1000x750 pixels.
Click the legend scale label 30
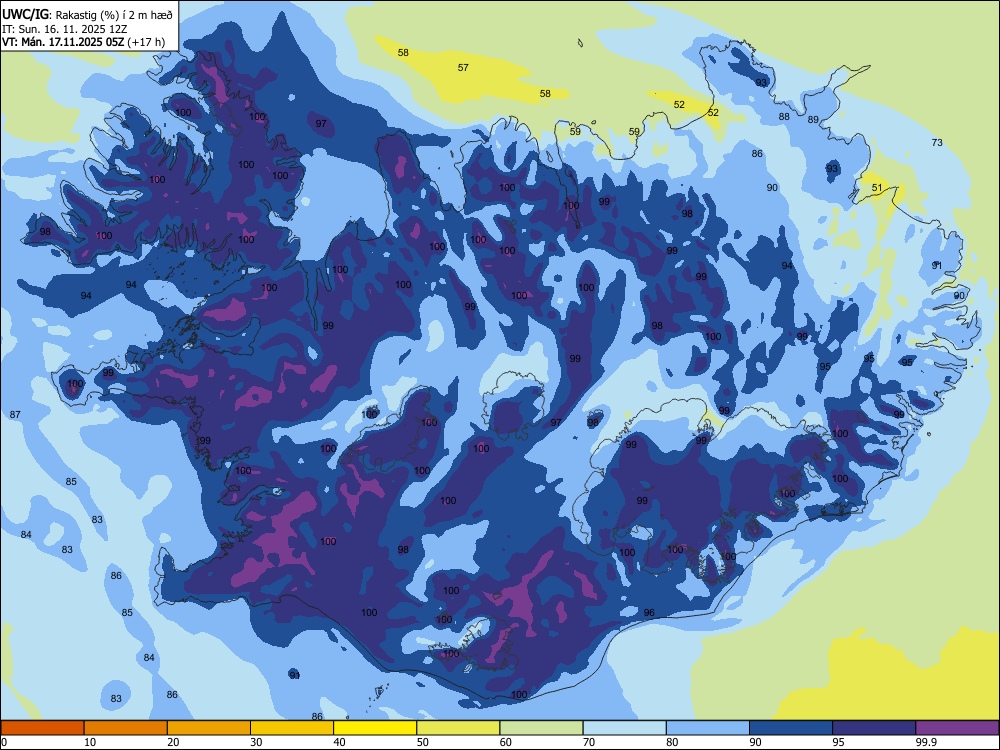[256, 742]
